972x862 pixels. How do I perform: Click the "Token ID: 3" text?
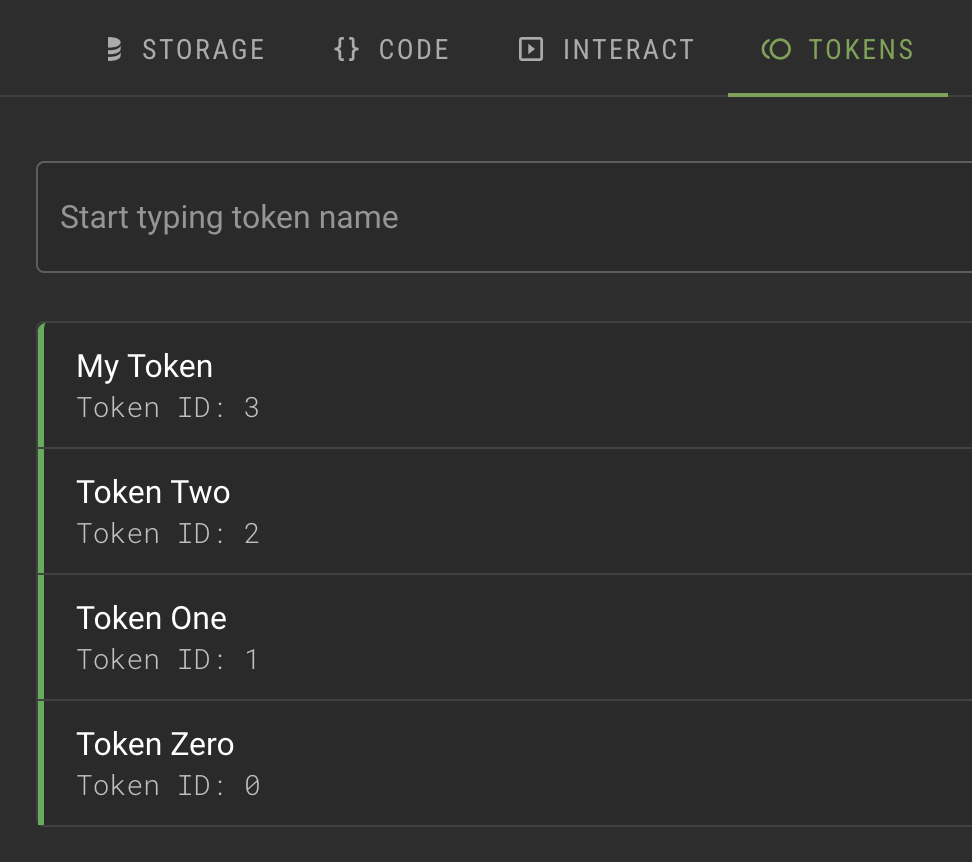click(168, 408)
